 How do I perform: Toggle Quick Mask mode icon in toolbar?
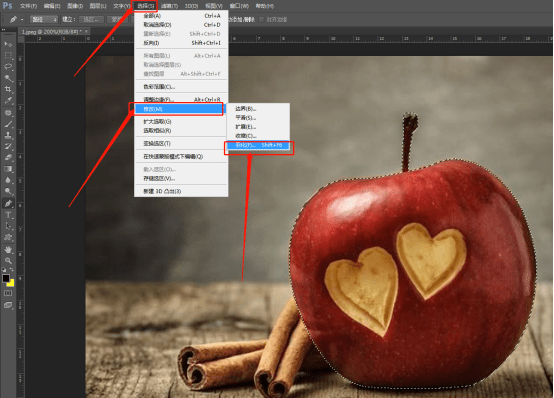[x=8, y=293]
